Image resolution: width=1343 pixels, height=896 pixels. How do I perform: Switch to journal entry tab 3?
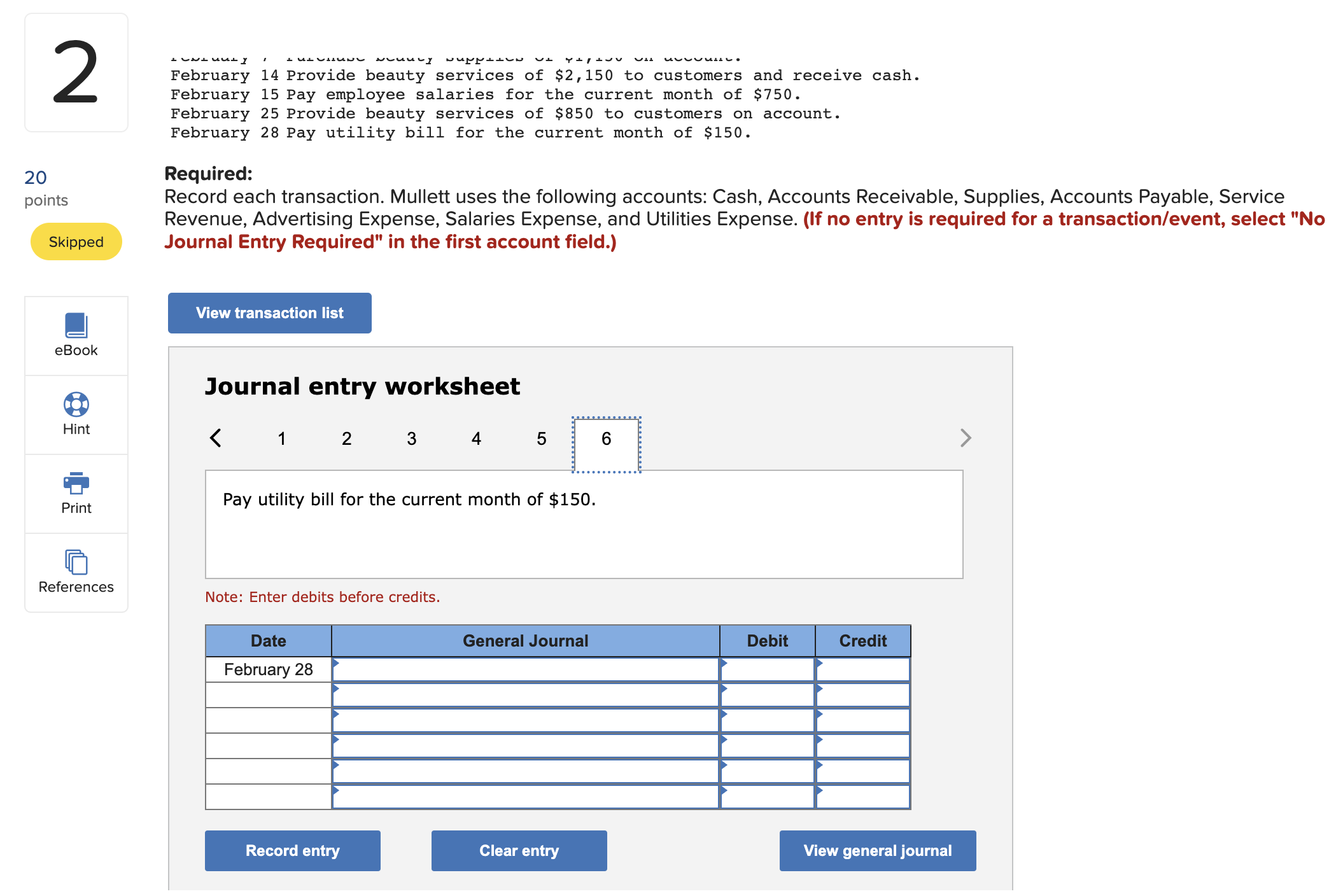pyautogui.click(x=411, y=438)
